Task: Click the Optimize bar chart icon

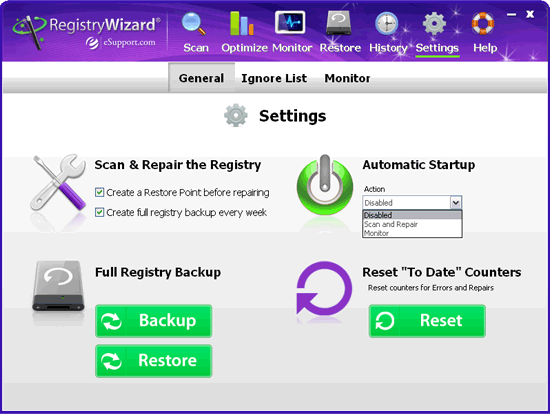Action: point(242,23)
